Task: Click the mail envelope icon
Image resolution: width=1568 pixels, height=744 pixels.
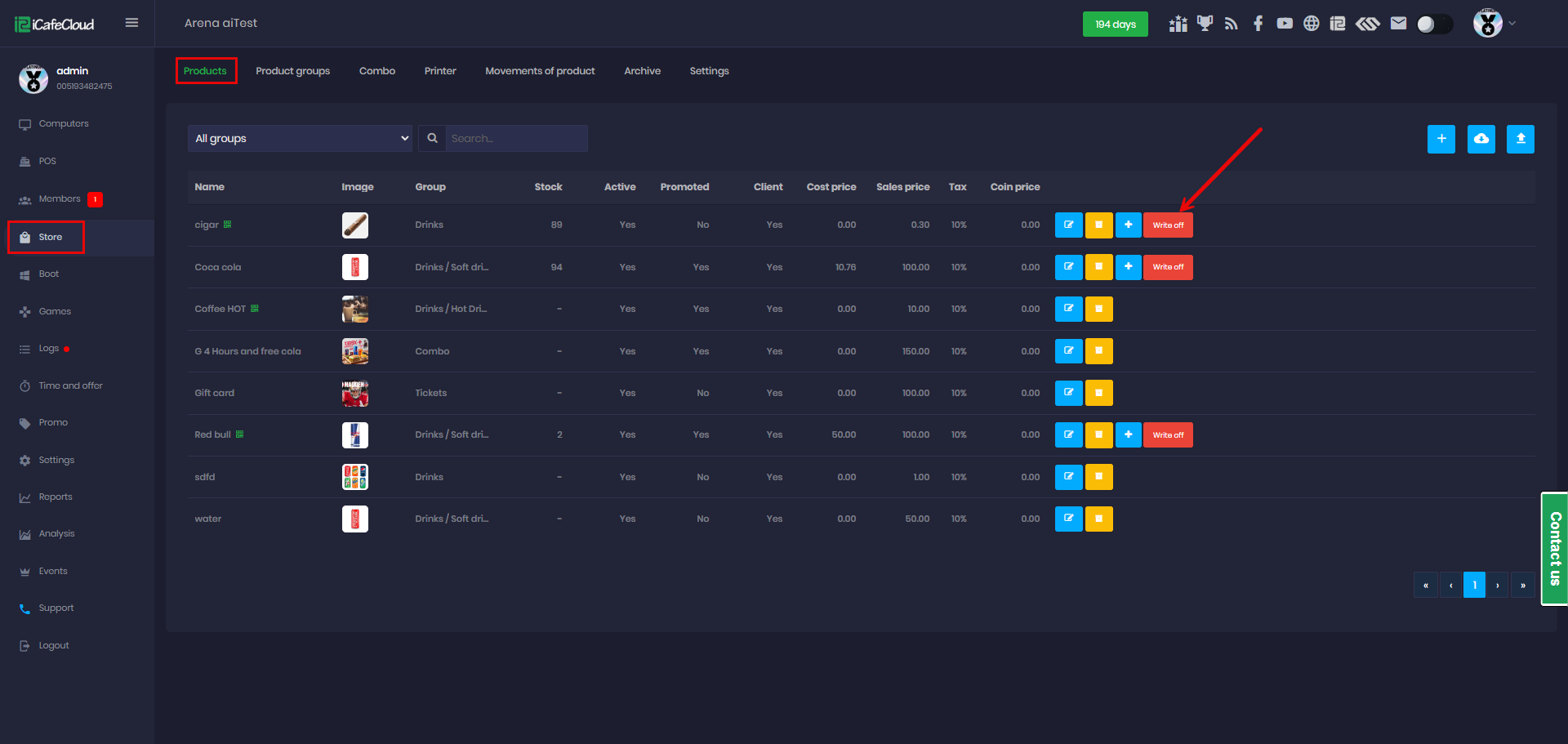Action: [1398, 24]
